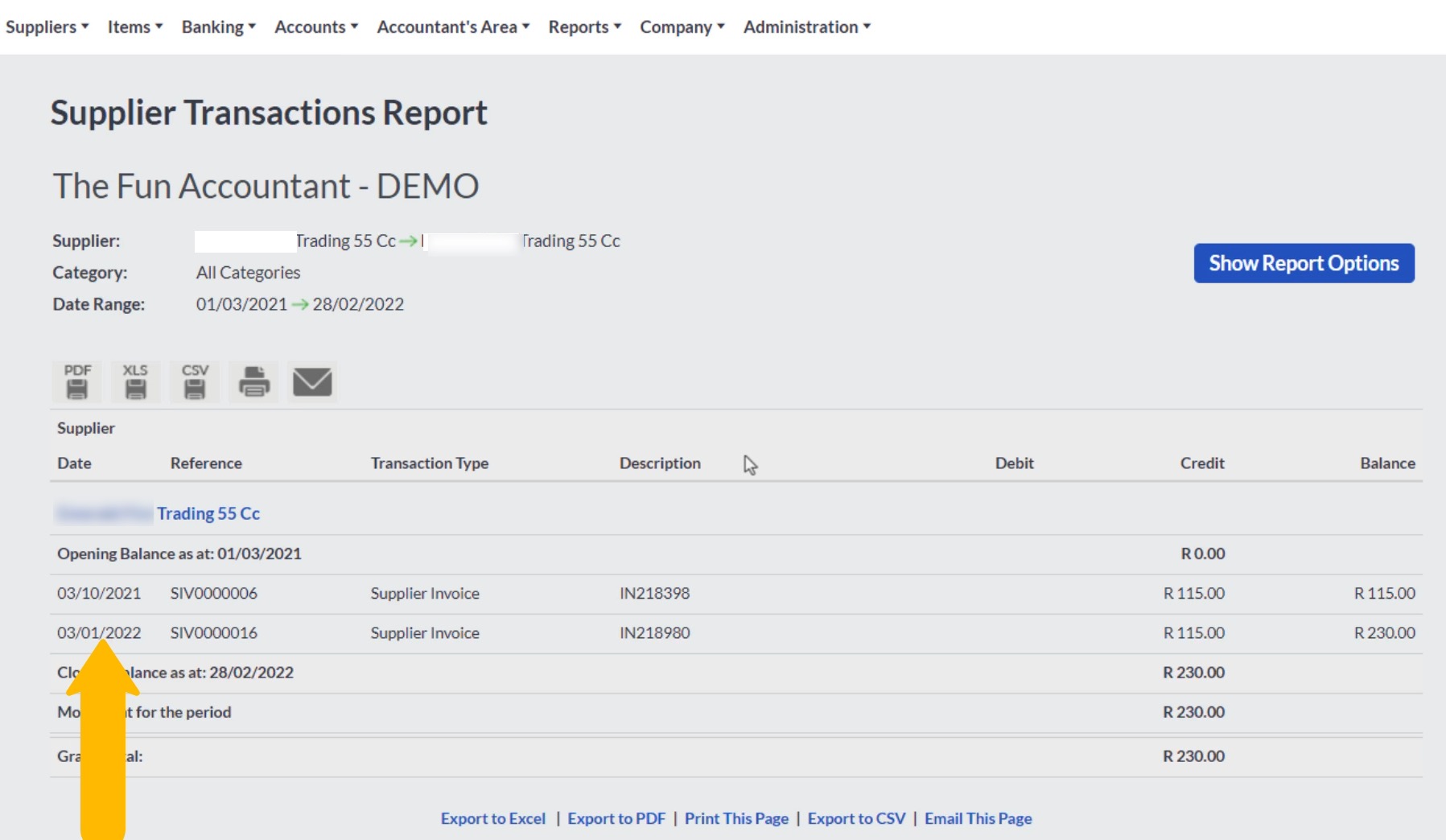1446x840 pixels.
Task: Click the Balance column header
Action: click(x=1387, y=463)
